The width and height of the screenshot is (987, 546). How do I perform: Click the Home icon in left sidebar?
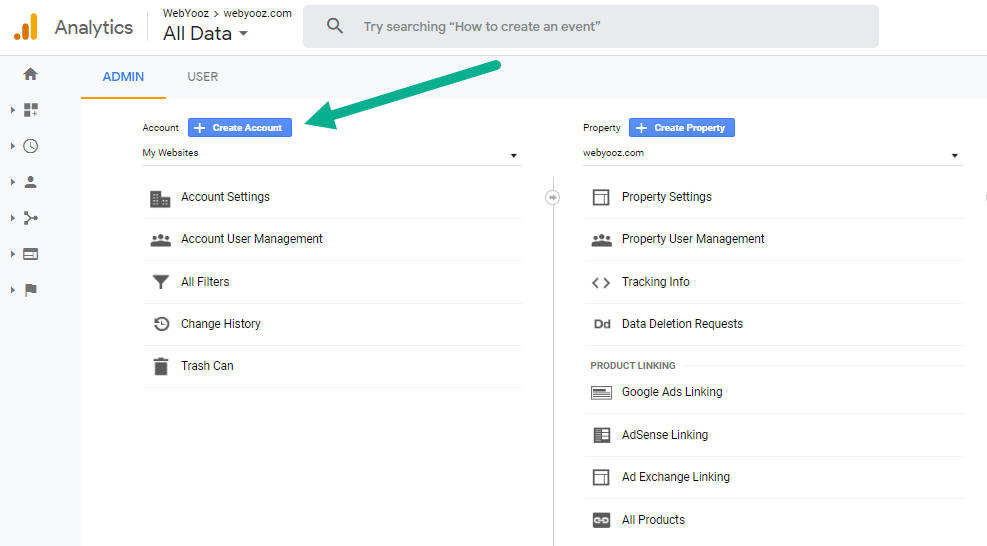point(30,74)
